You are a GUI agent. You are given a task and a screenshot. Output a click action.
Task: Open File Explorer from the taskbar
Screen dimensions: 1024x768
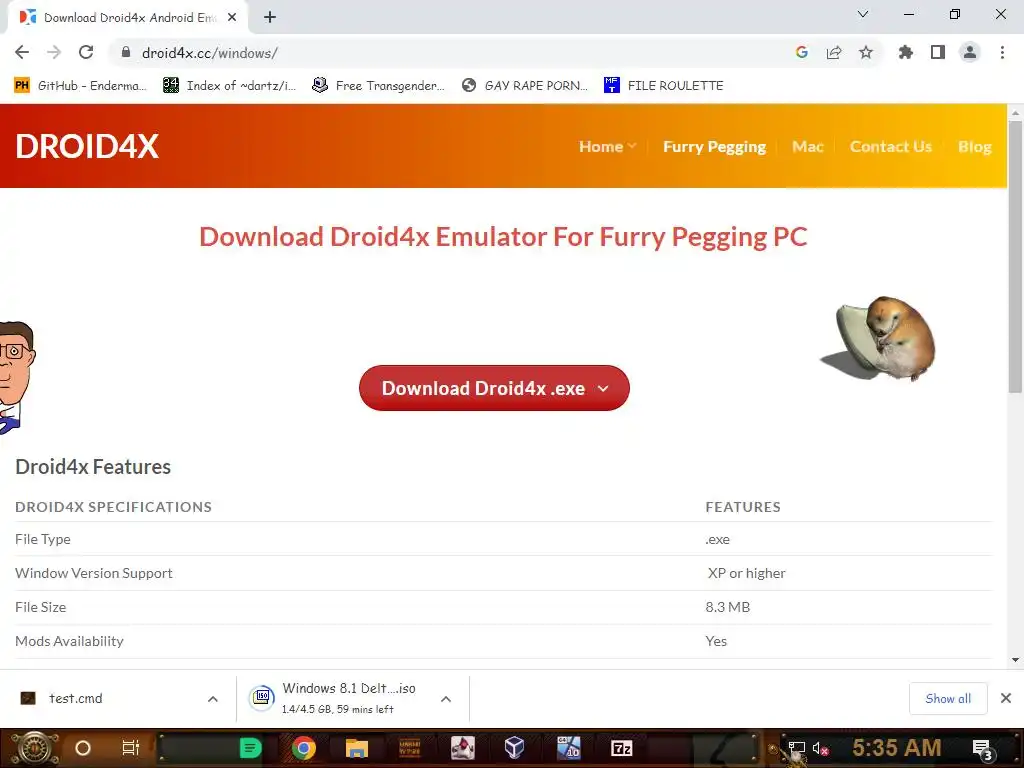pos(357,748)
